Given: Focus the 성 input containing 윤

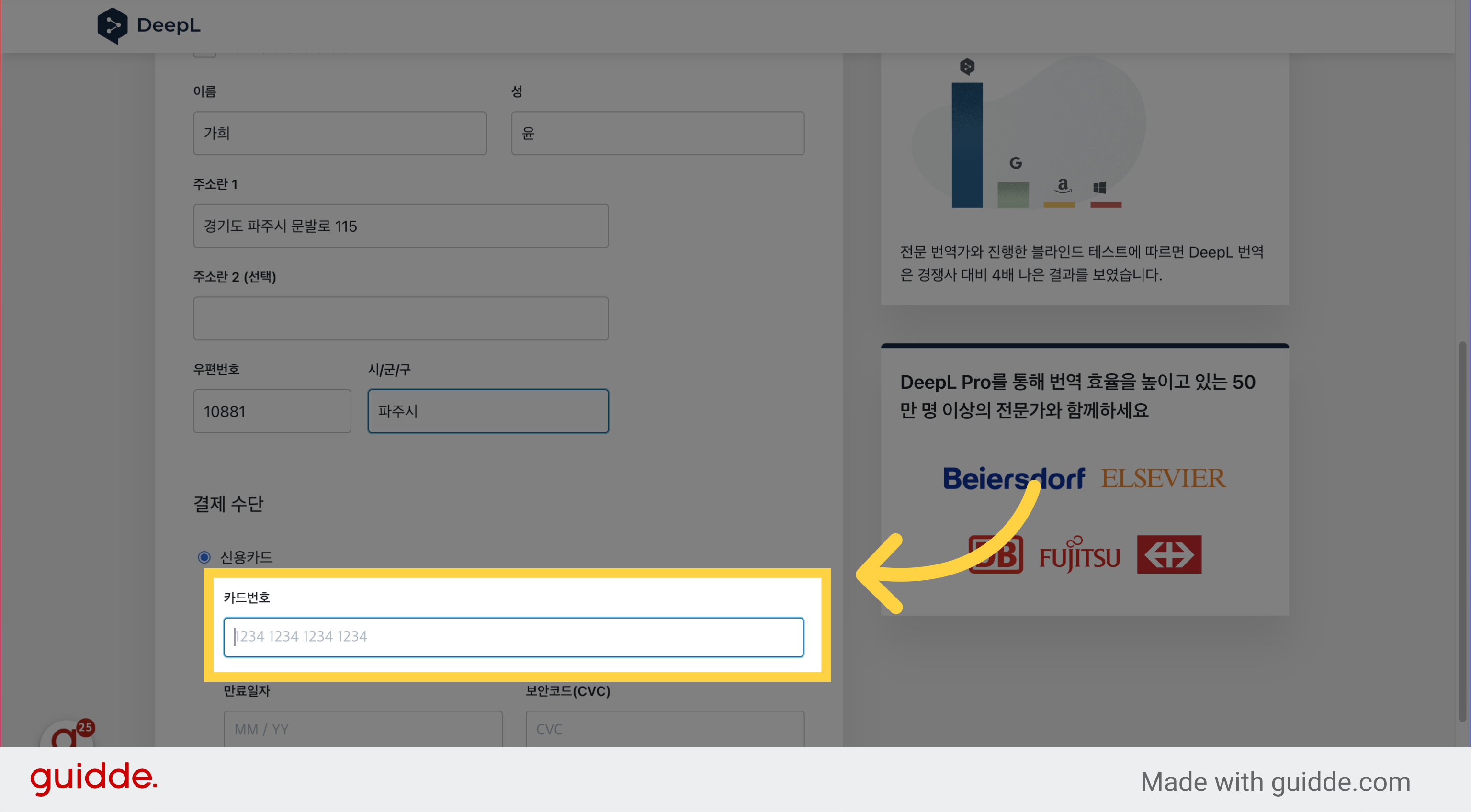Looking at the screenshot, I should [657, 133].
